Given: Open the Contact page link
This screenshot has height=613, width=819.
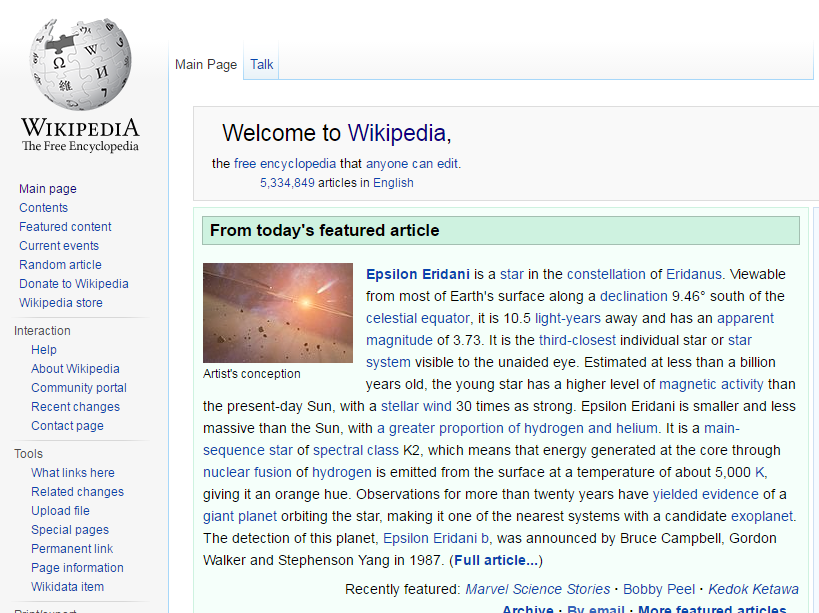Looking at the screenshot, I should (67, 426).
